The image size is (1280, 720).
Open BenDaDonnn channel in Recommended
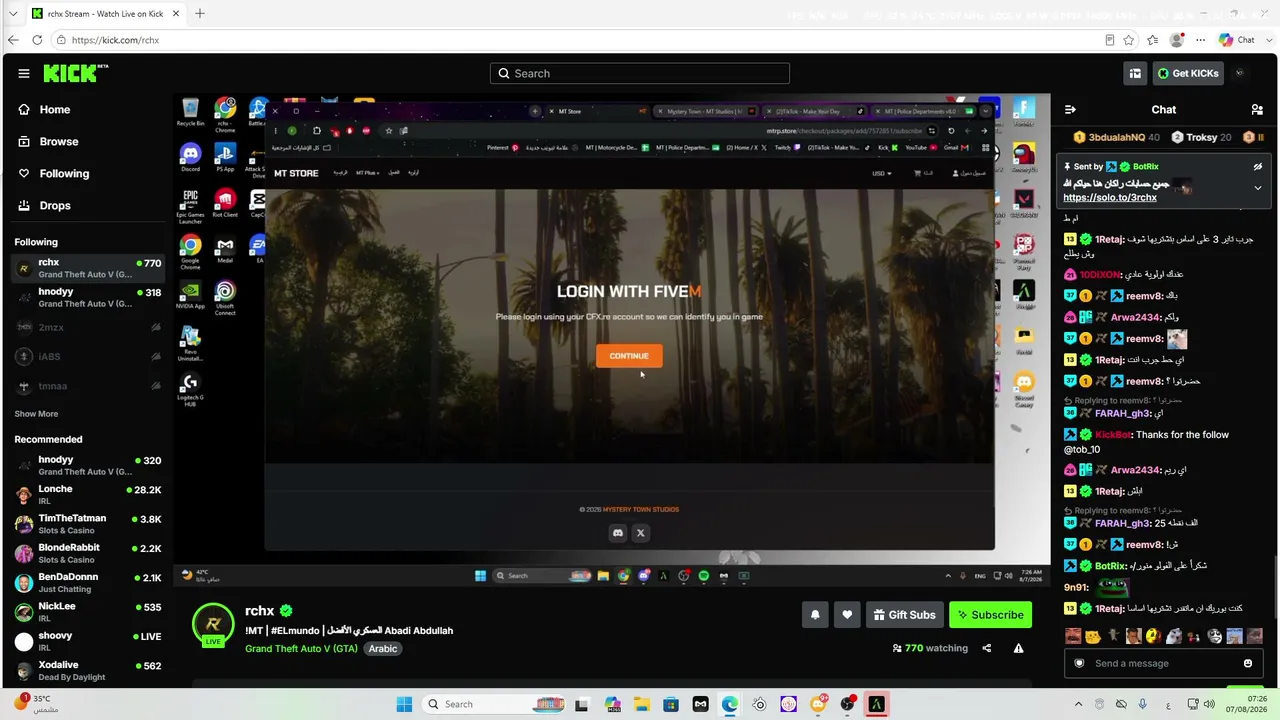(x=88, y=583)
